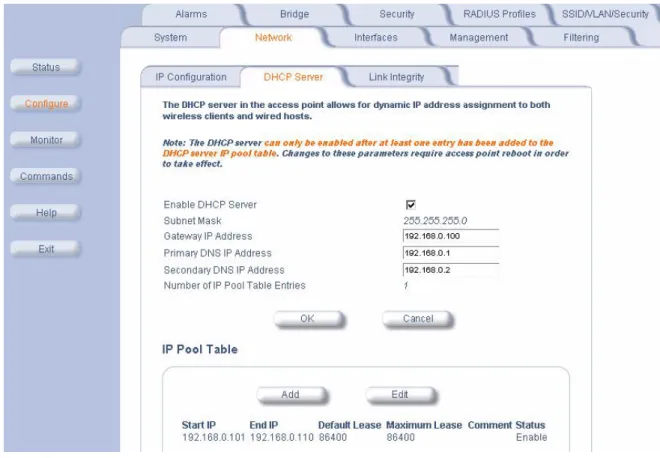
Task: Click the Default Lease column header
Action: pos(349,425)
